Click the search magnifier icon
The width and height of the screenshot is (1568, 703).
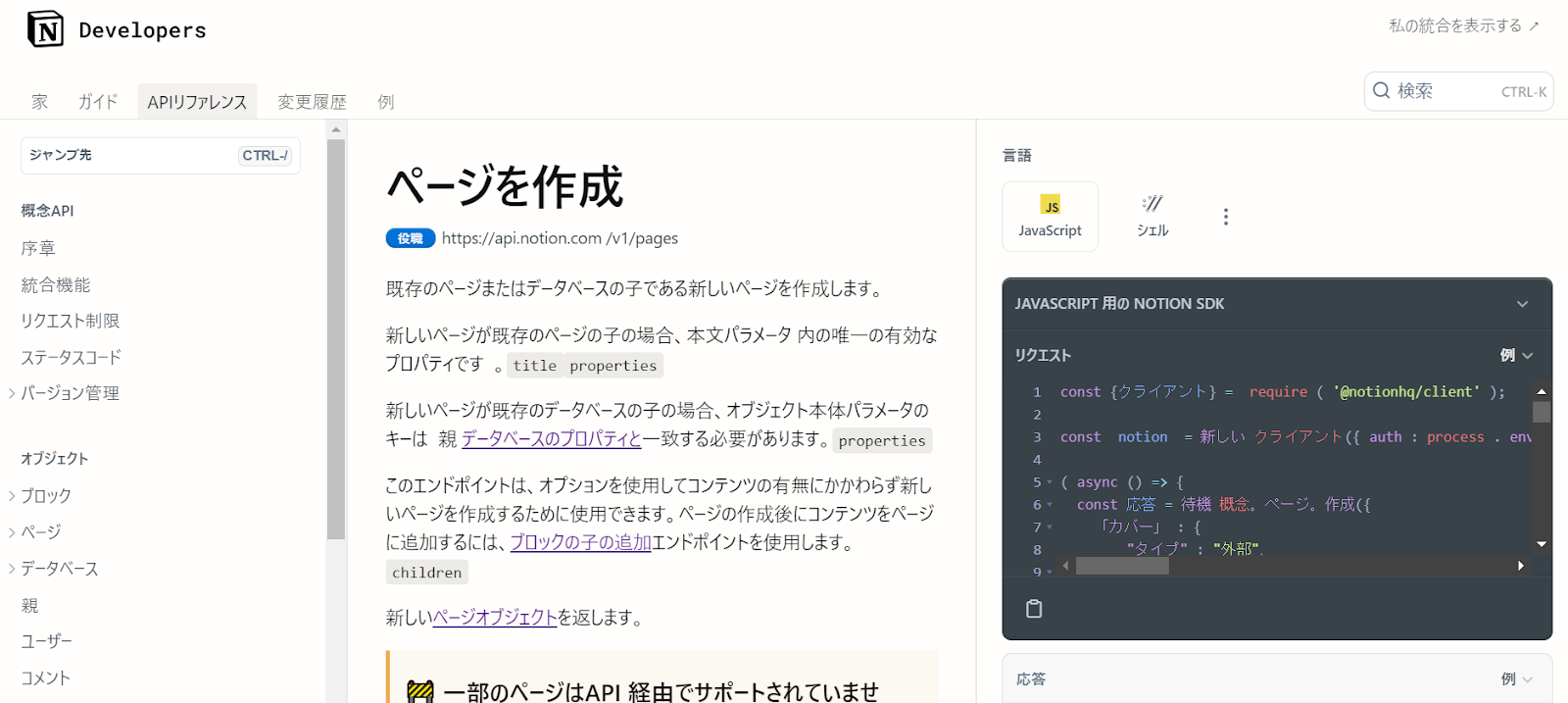[1382, 90]
